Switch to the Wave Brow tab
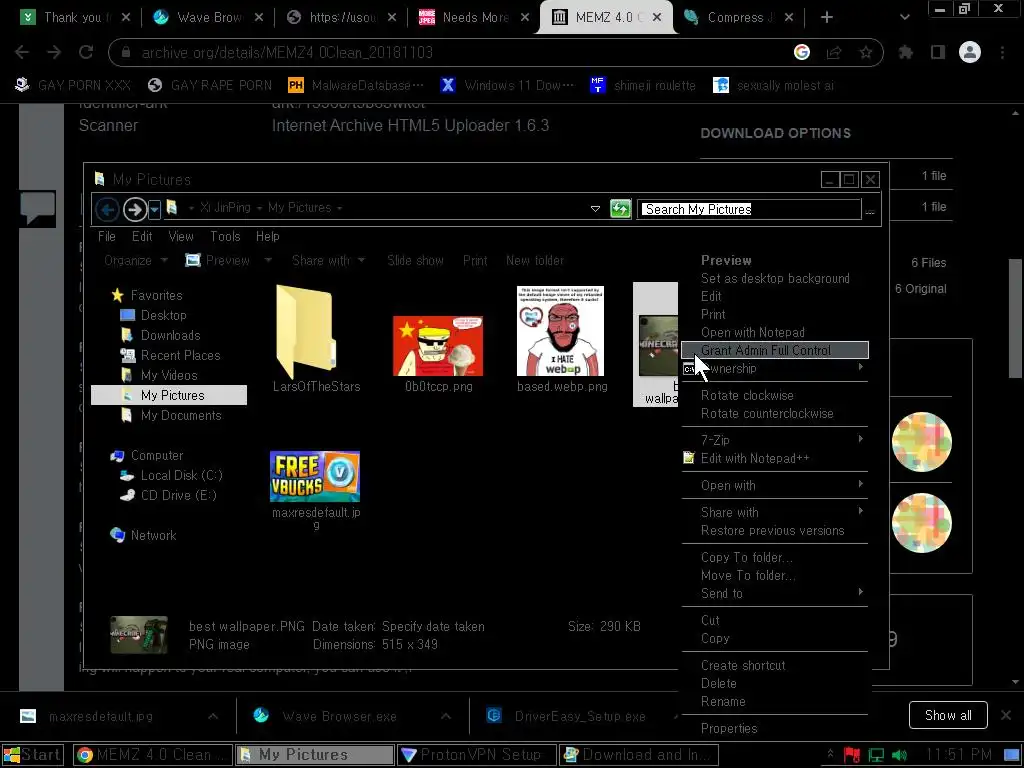This screenshot has width=1024, height=768. [x=208, y=18]
